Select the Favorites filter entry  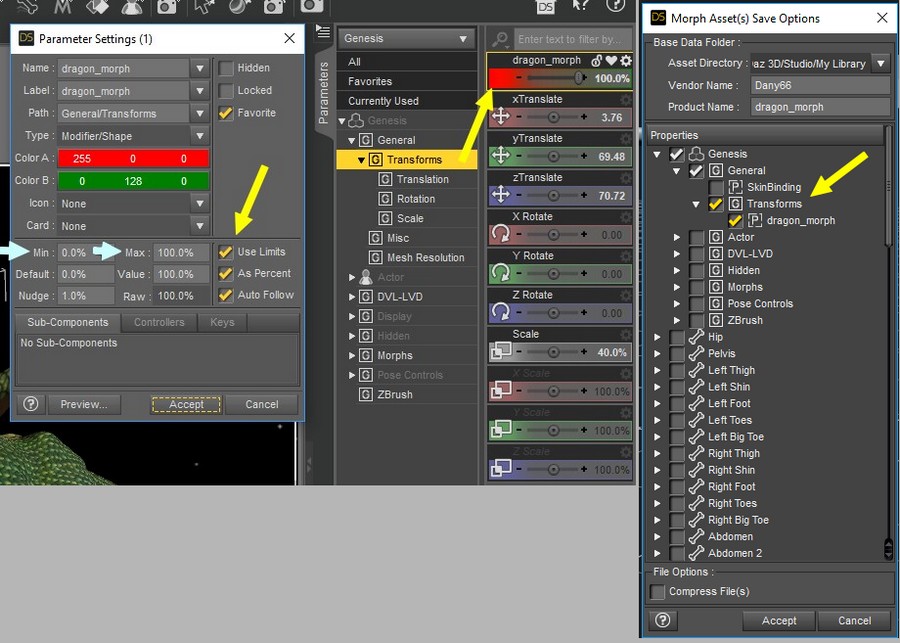pyautogui.click(x=406, y=82)
